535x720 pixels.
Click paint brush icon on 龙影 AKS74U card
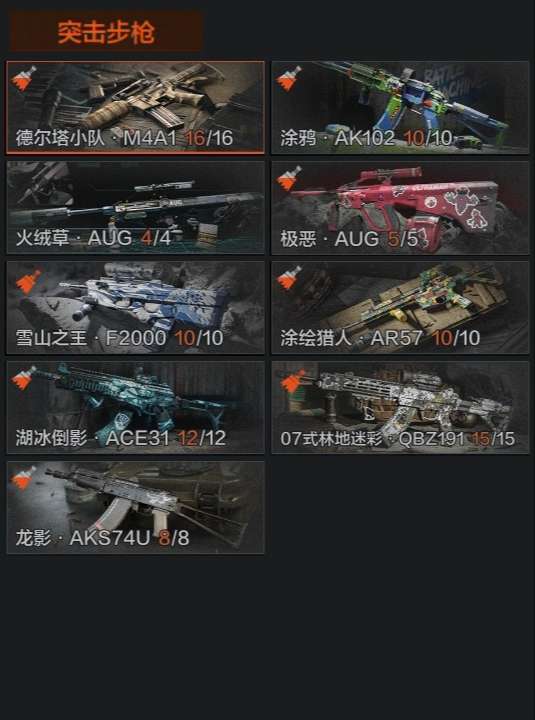[24, 478]
